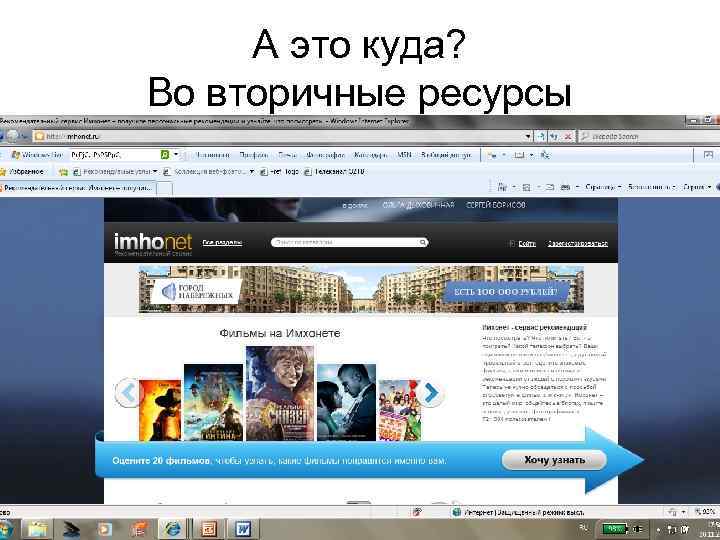
Task: Open the Page menu in the command bar
Action: click(x=603, y=187)
